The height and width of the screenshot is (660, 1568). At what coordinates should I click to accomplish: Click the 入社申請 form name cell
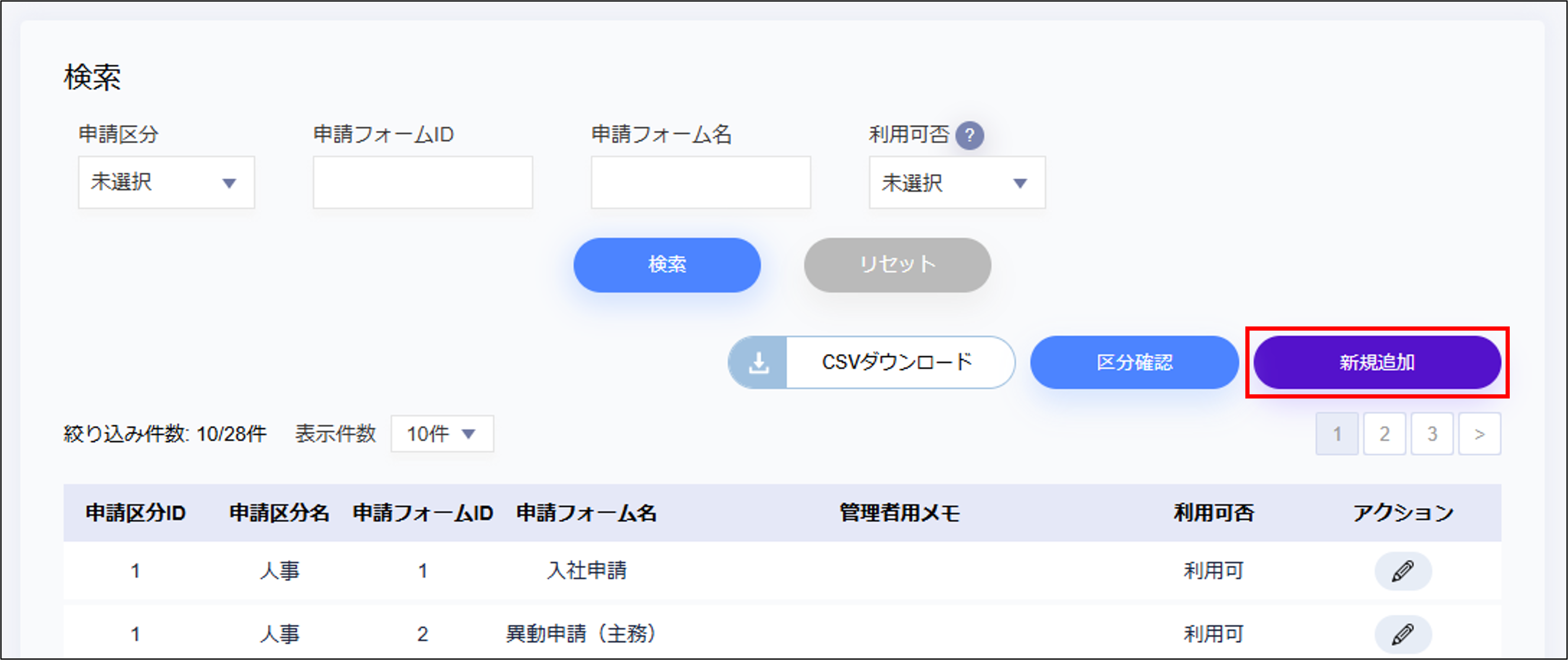click(x=587, y=571)
